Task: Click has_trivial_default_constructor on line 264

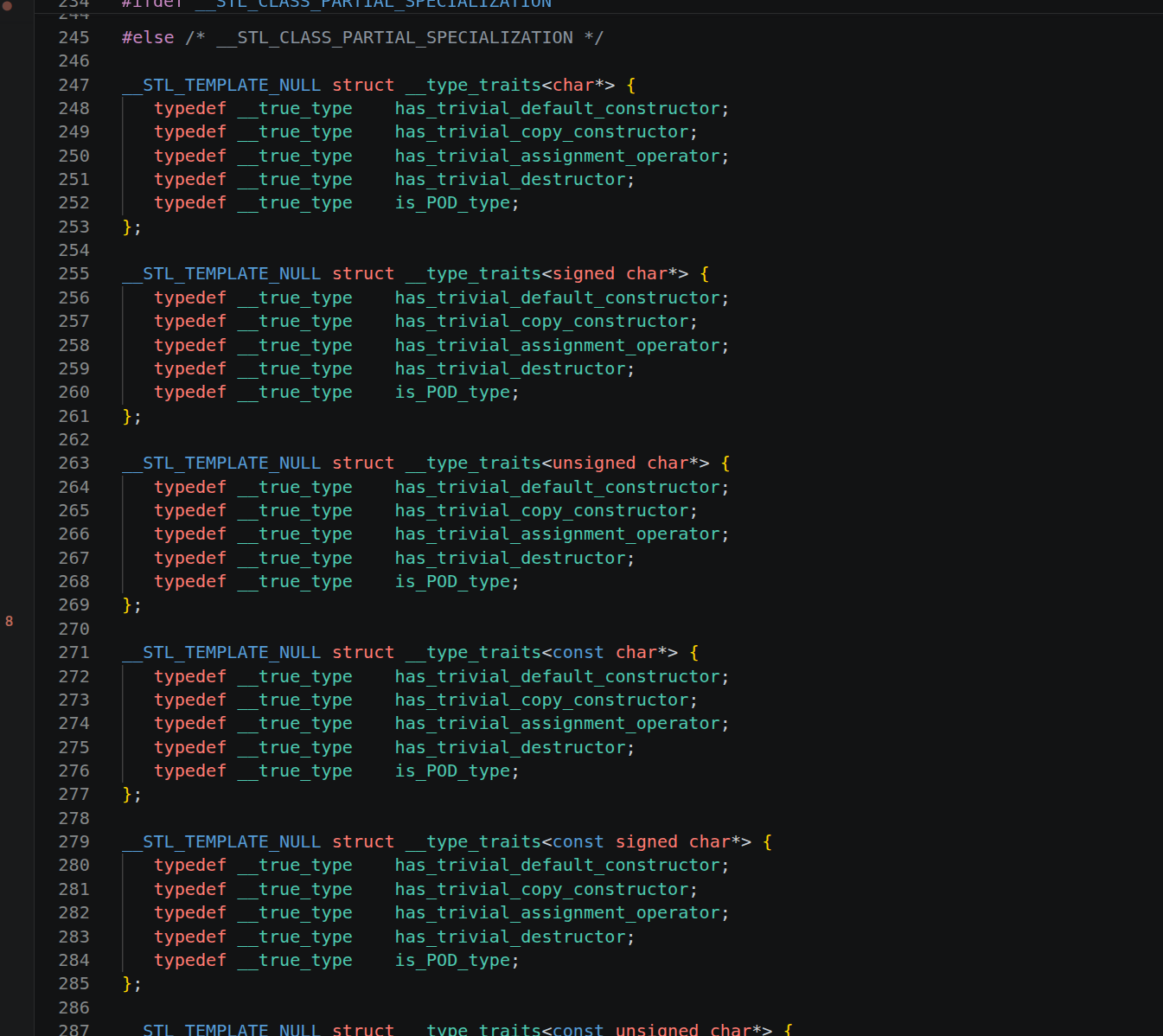Action: coord(558,488)
